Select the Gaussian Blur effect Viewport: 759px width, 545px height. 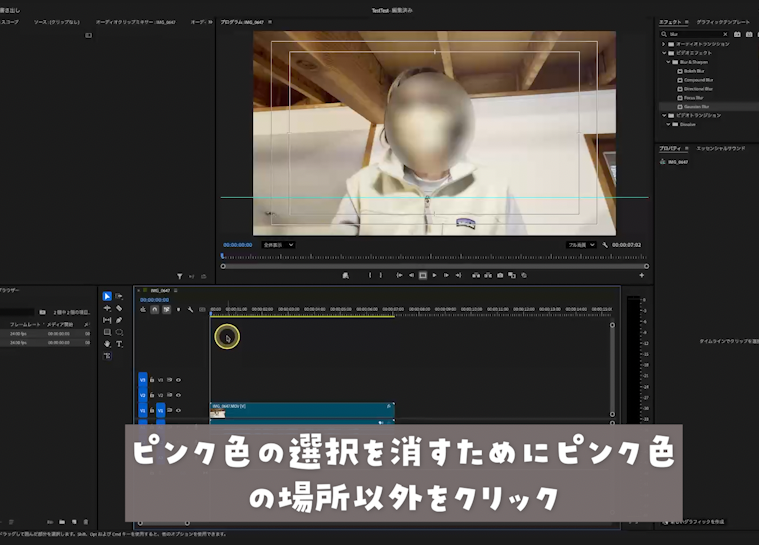pos(696,106)
